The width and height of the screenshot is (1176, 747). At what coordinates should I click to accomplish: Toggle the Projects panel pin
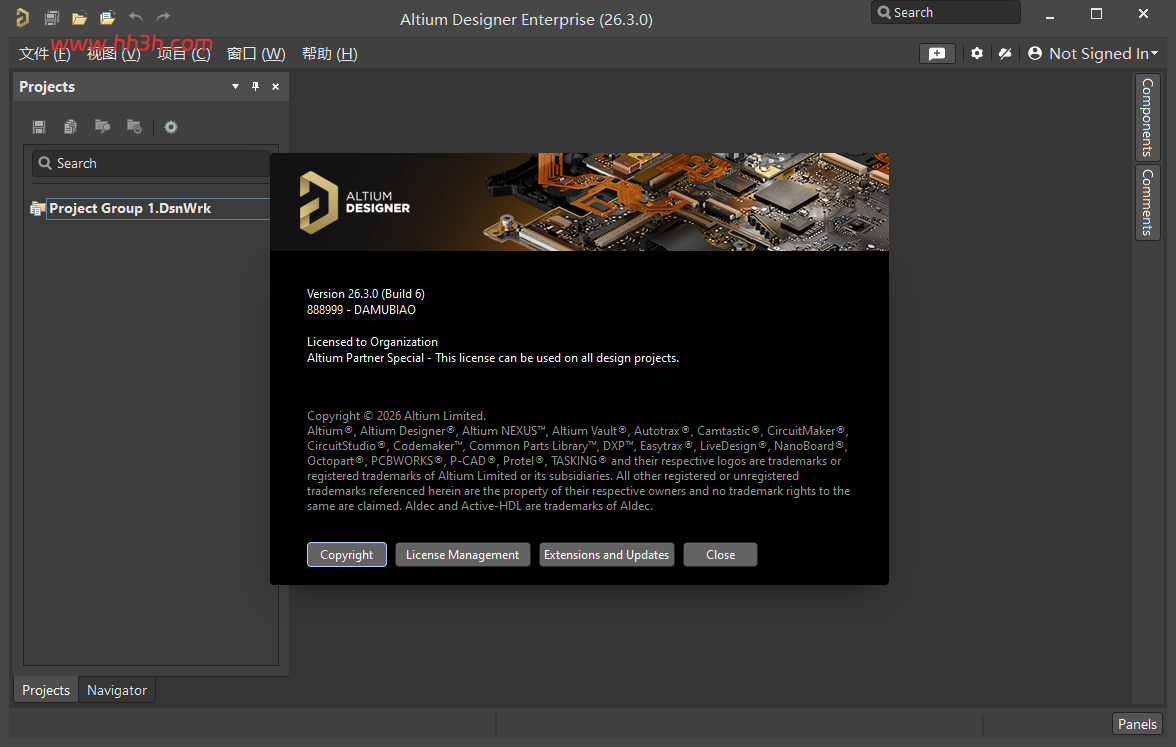(x=255, y=86)
